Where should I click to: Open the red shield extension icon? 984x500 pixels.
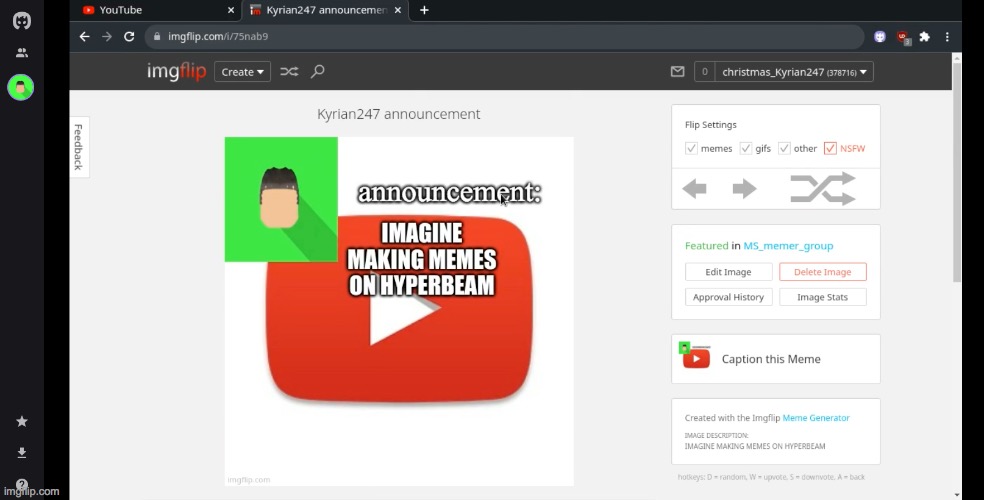tap(903, 37)
